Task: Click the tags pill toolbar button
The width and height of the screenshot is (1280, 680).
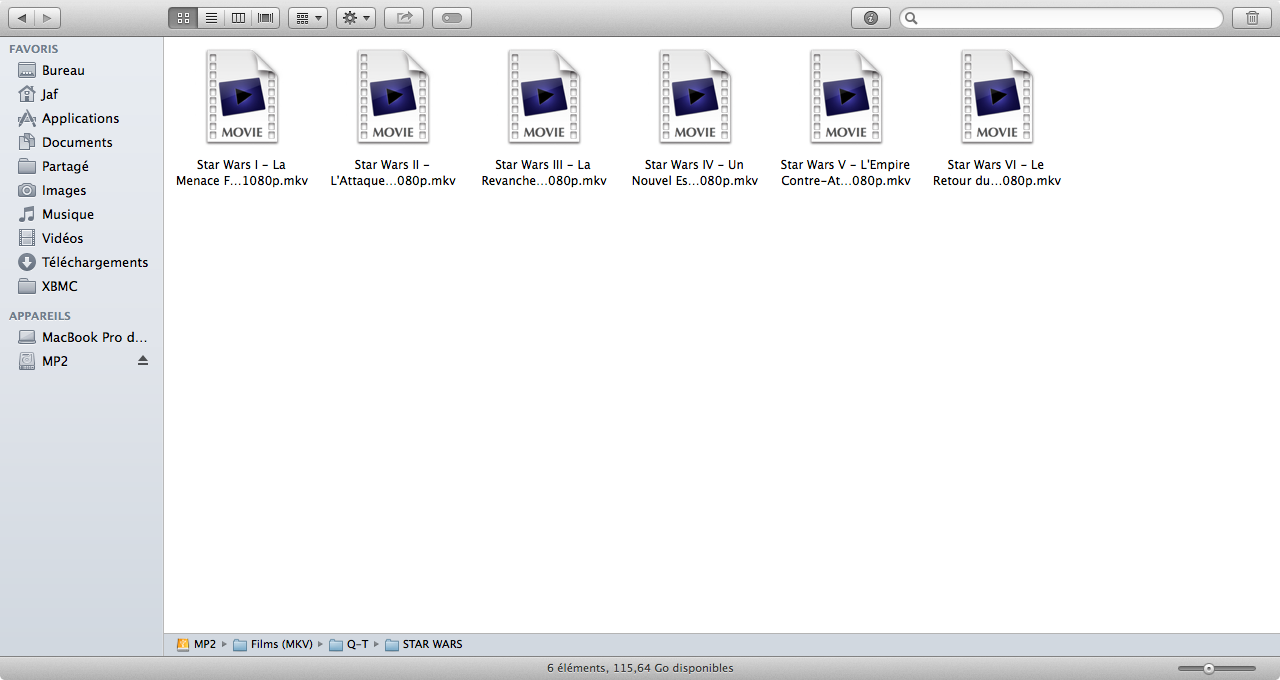Action: [x=452, y=18]
